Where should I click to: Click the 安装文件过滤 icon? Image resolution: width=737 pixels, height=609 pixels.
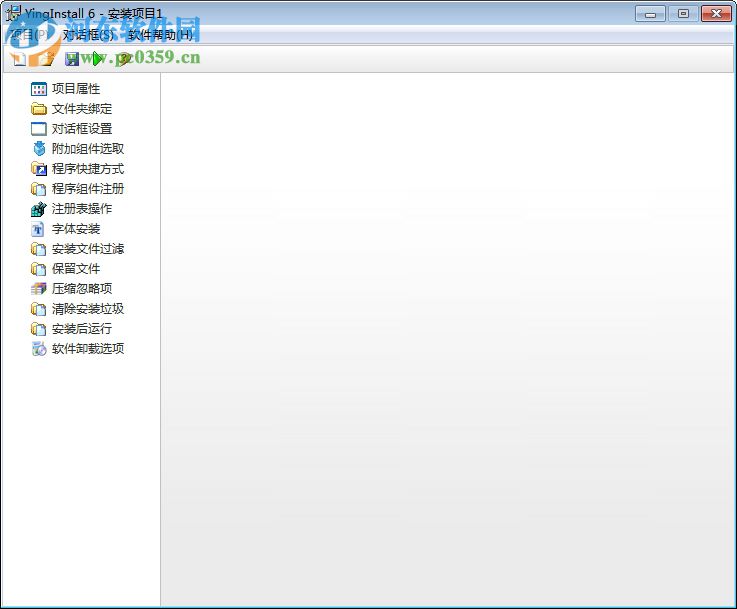[x=39, y=249]
